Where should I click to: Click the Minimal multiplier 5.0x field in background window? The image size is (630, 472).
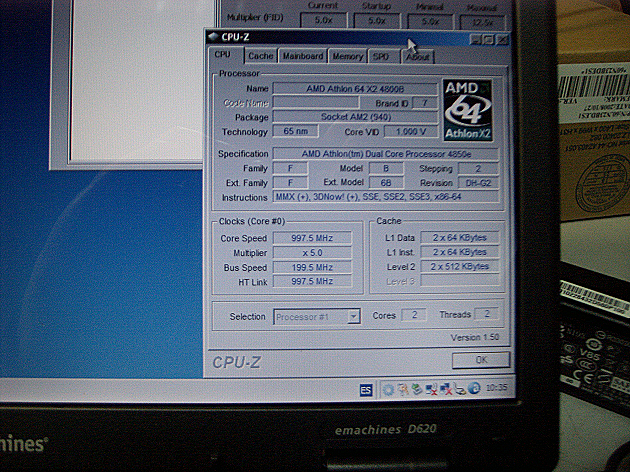(x=430, y=21)
